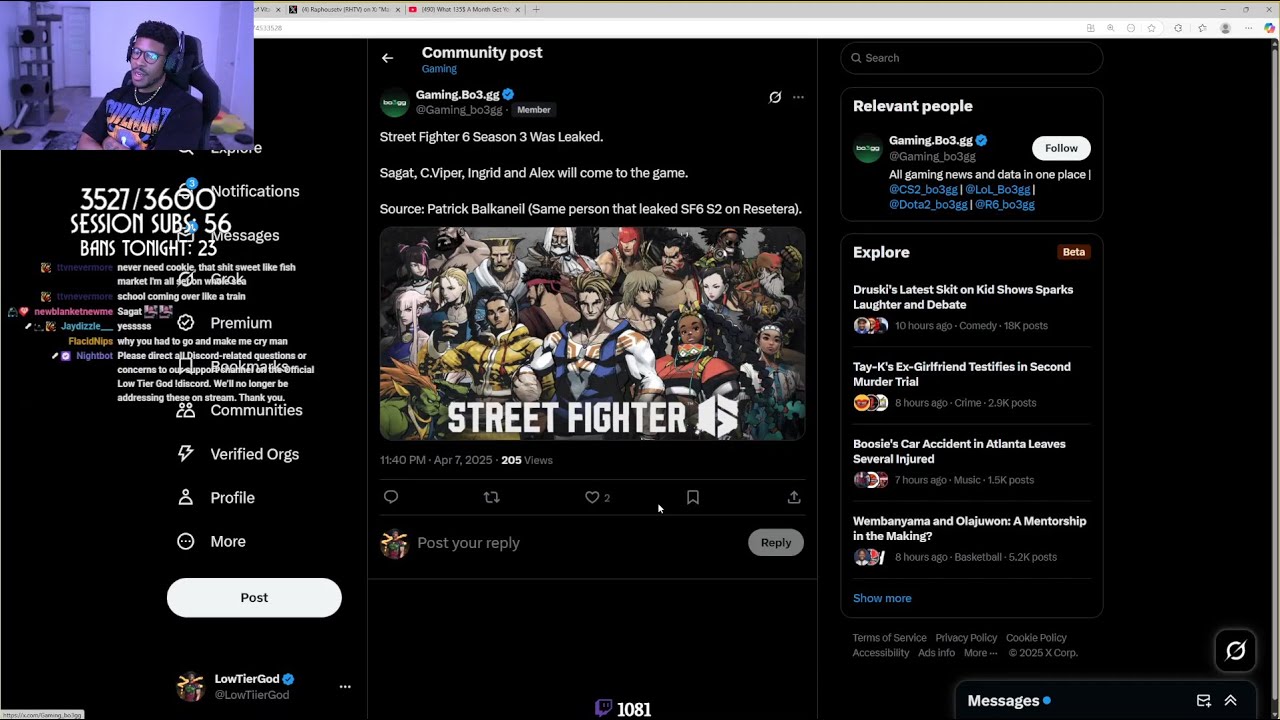This screenshot has height=720, width=1280.
Task: Open the @Dota2_bo3gg mention link
Action: pos(928,204)
